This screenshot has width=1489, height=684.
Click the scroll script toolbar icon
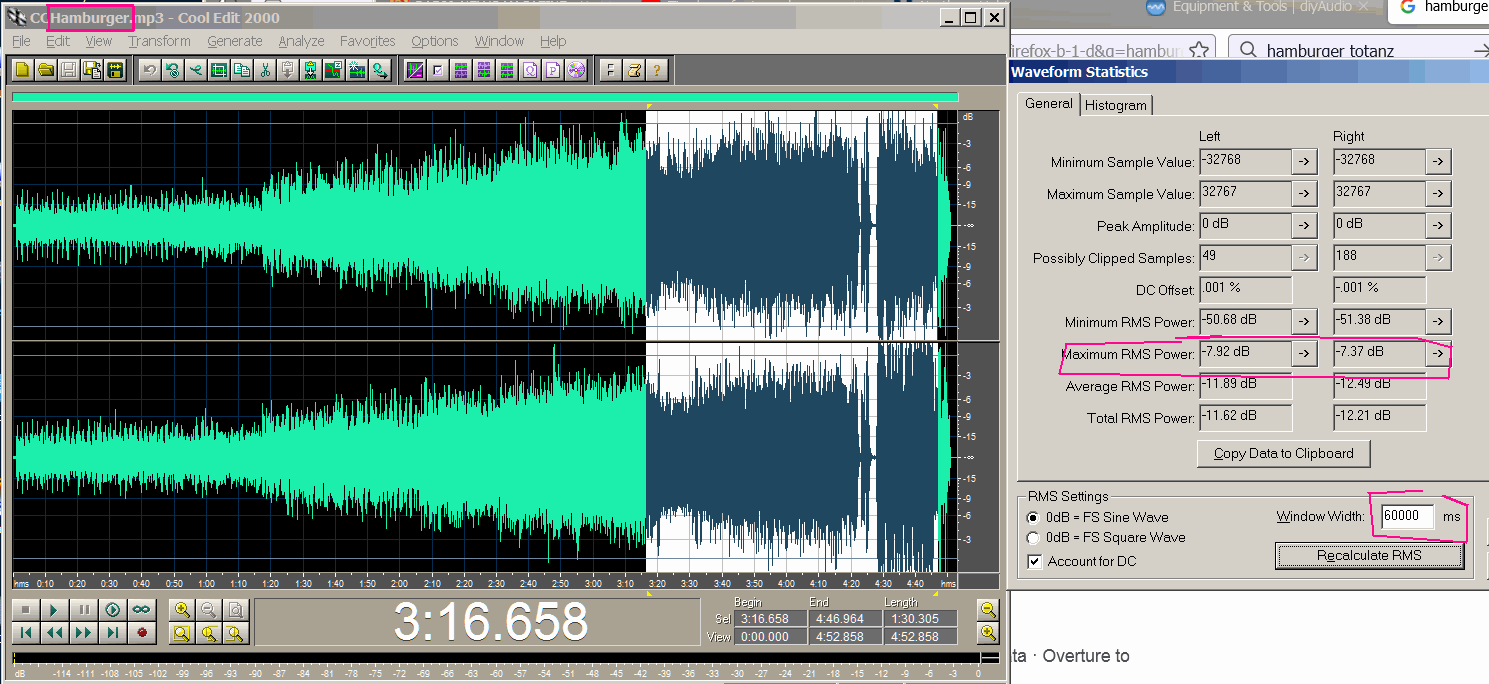click(633, 70)
